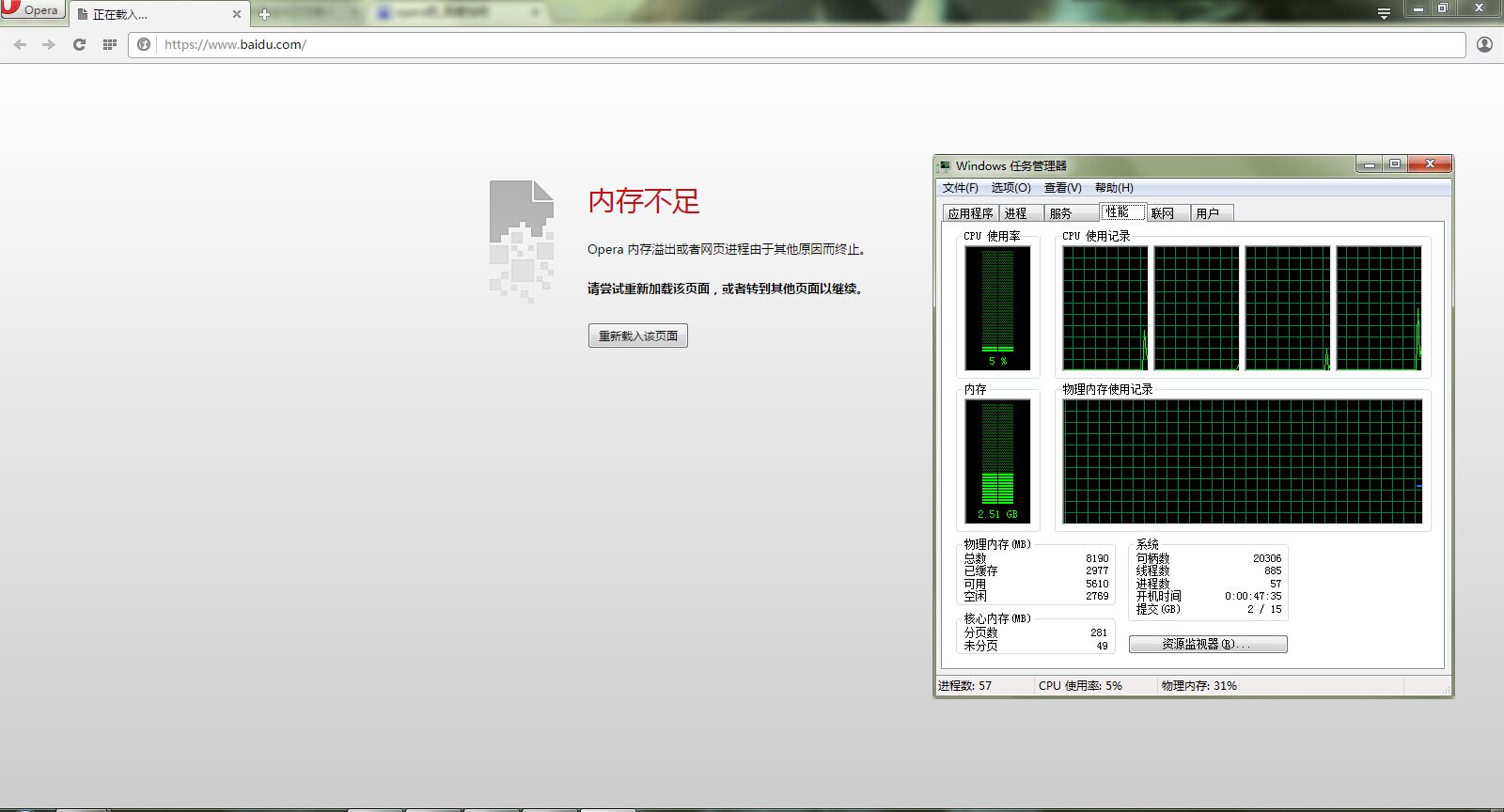1504x812 pixels.
Task: Show site info icon in the address bar
Action: coord(144,44)
